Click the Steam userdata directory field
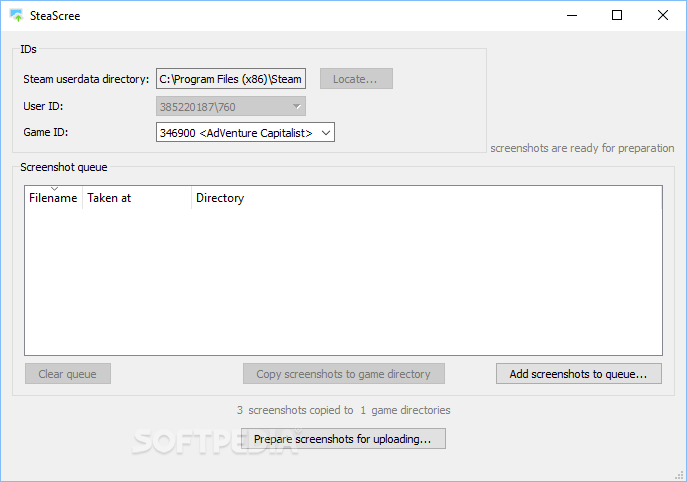Screen dimensions: 687x482 (231, 79)
